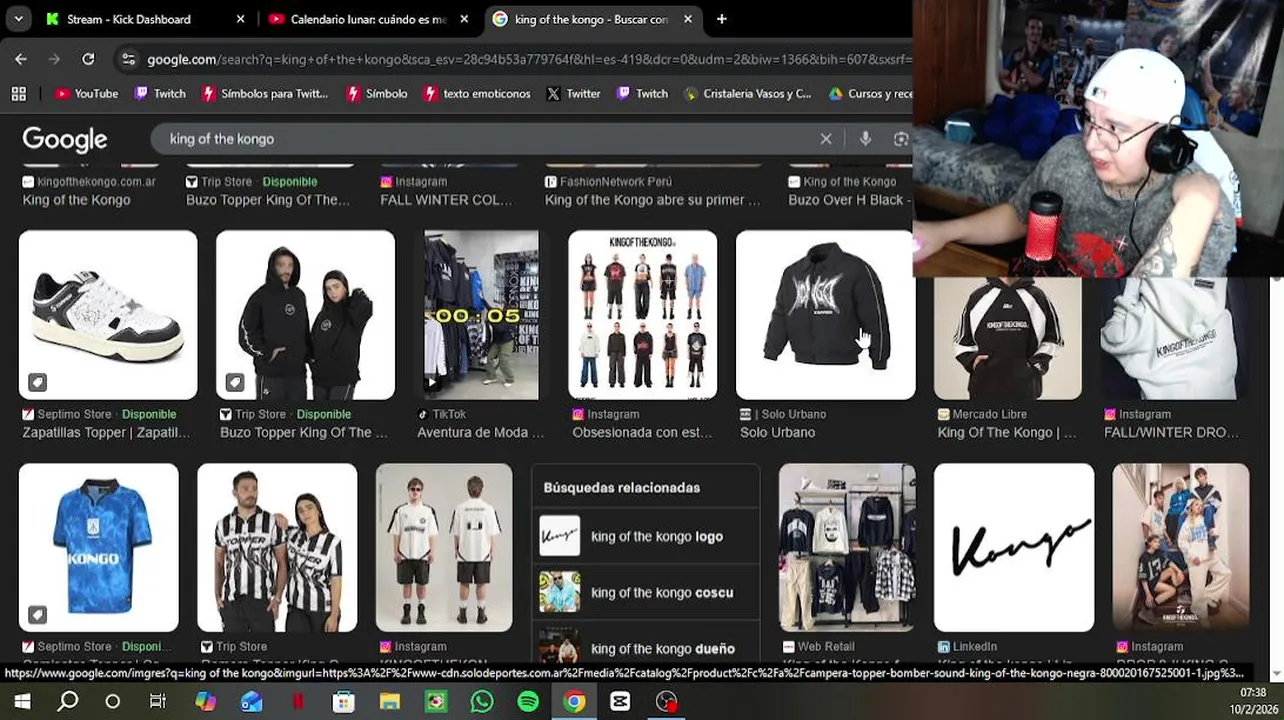
Task: Open the Windows Start menu
Action: point(22,702)
